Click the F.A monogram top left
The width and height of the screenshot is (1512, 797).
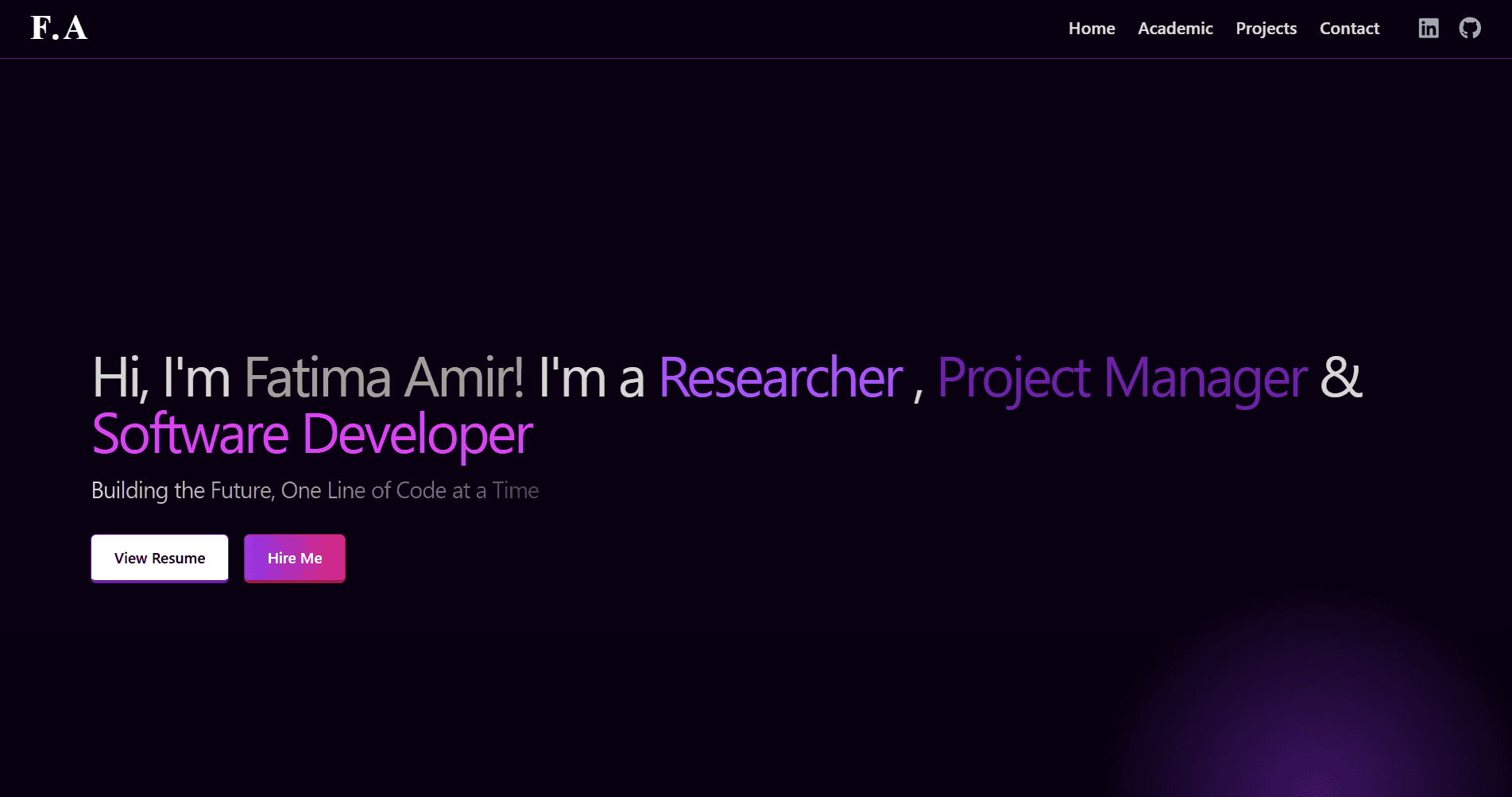[x=58, y=29]
